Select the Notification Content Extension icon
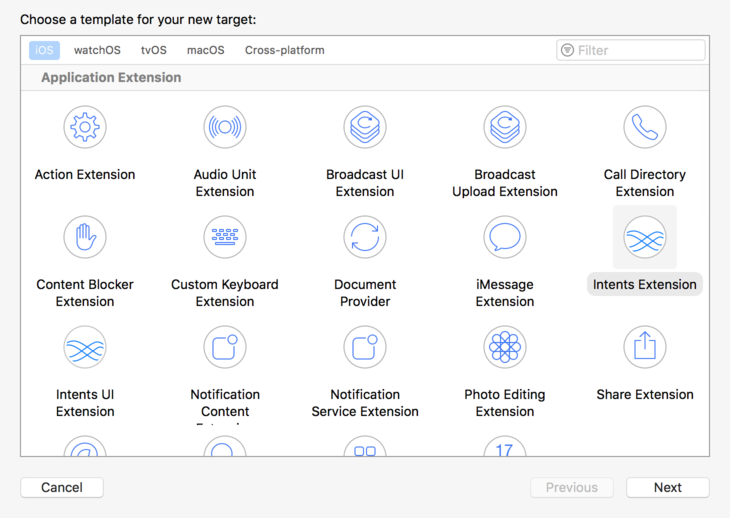 [x=225, y=348]
